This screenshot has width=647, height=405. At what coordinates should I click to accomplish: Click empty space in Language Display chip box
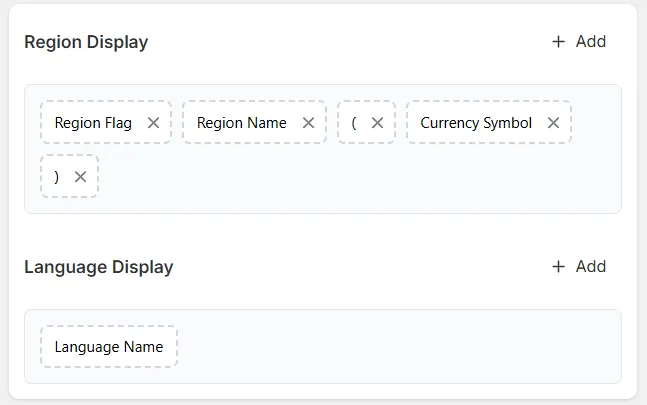pos(396,346)
